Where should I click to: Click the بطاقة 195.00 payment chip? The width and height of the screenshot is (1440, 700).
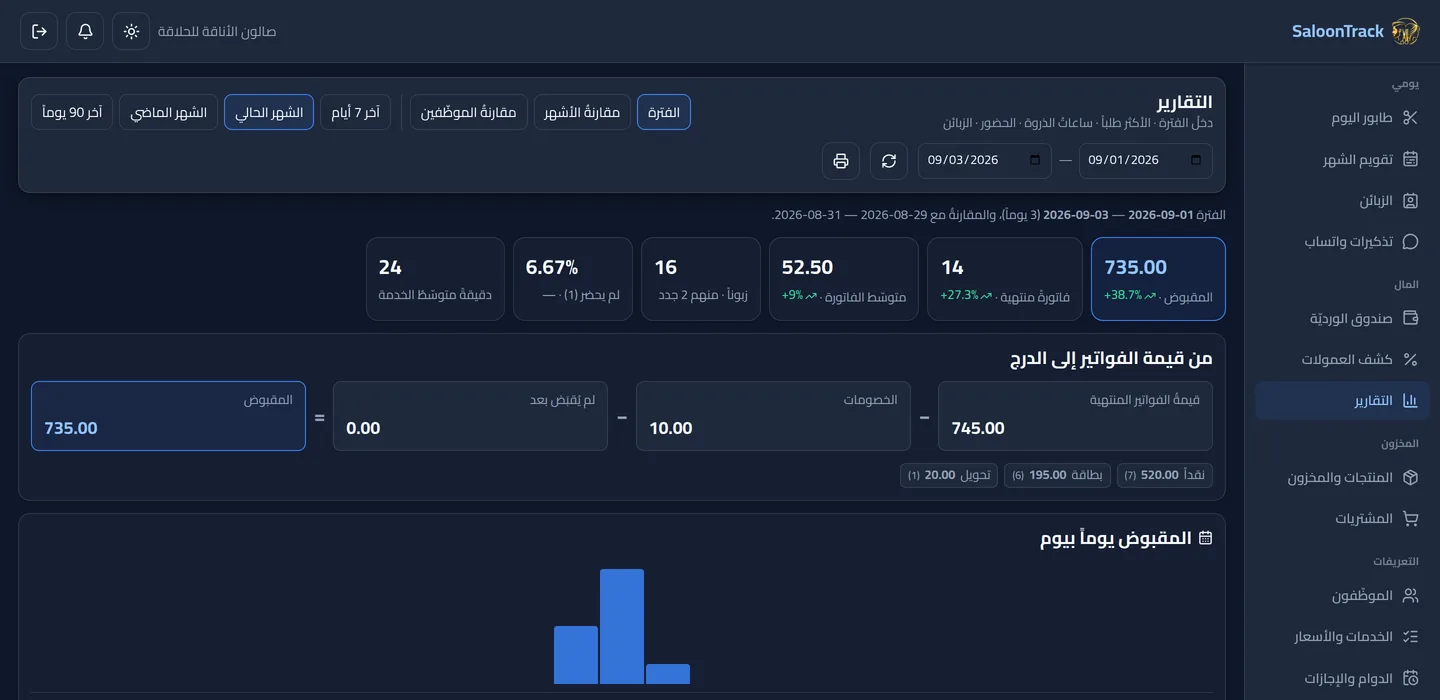1057,475
